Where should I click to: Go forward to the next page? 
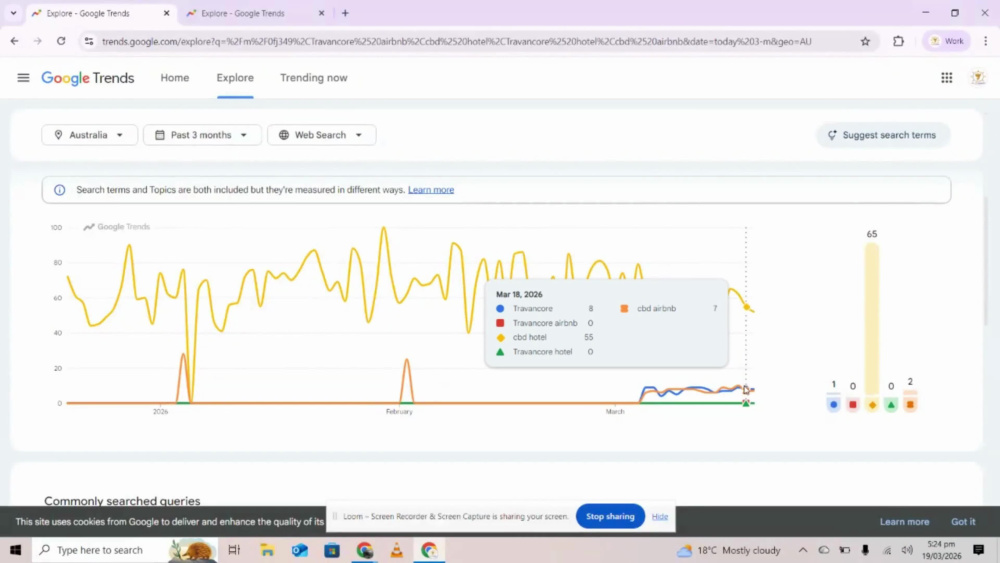coord(38,41)
